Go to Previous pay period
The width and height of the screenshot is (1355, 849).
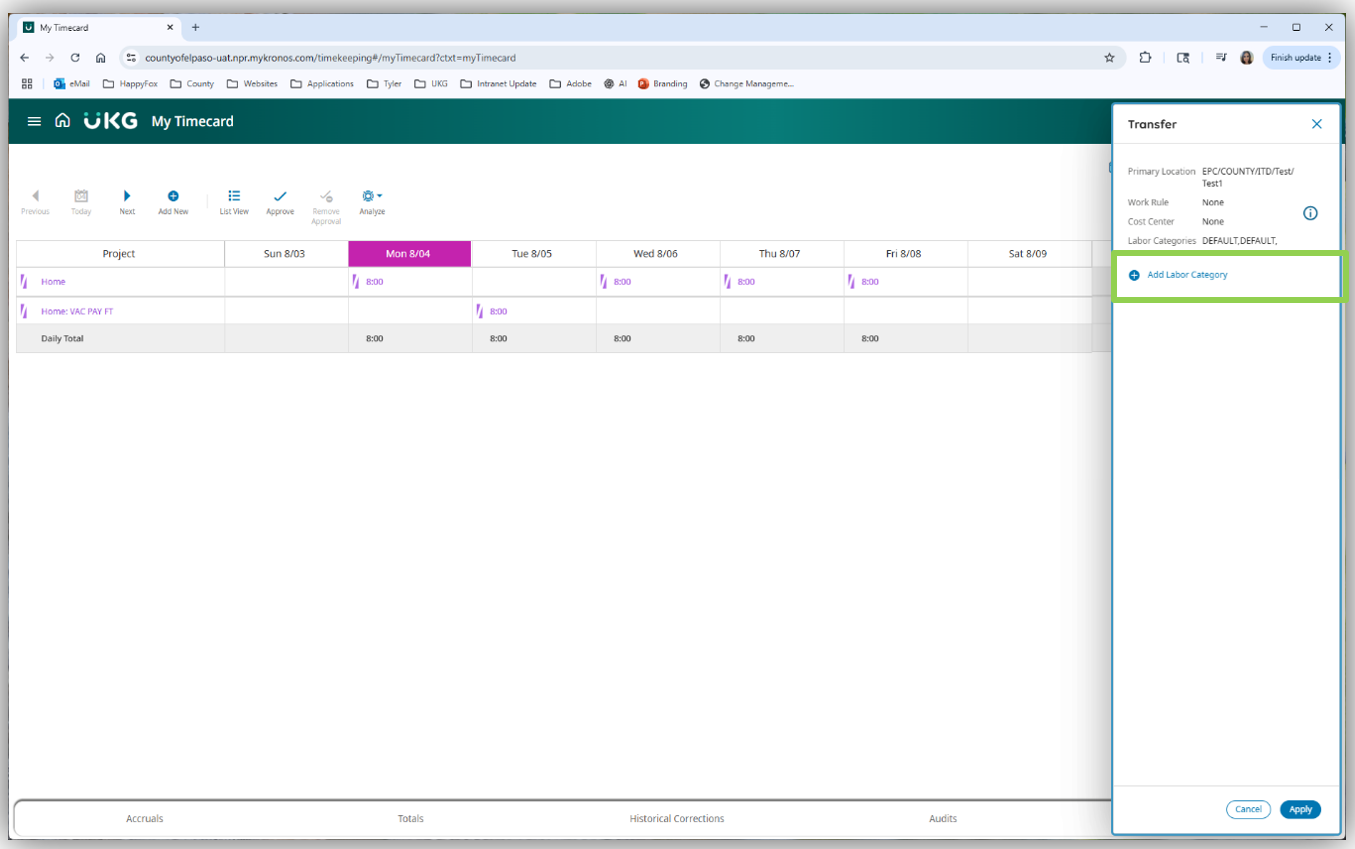[x=35, y=202]
